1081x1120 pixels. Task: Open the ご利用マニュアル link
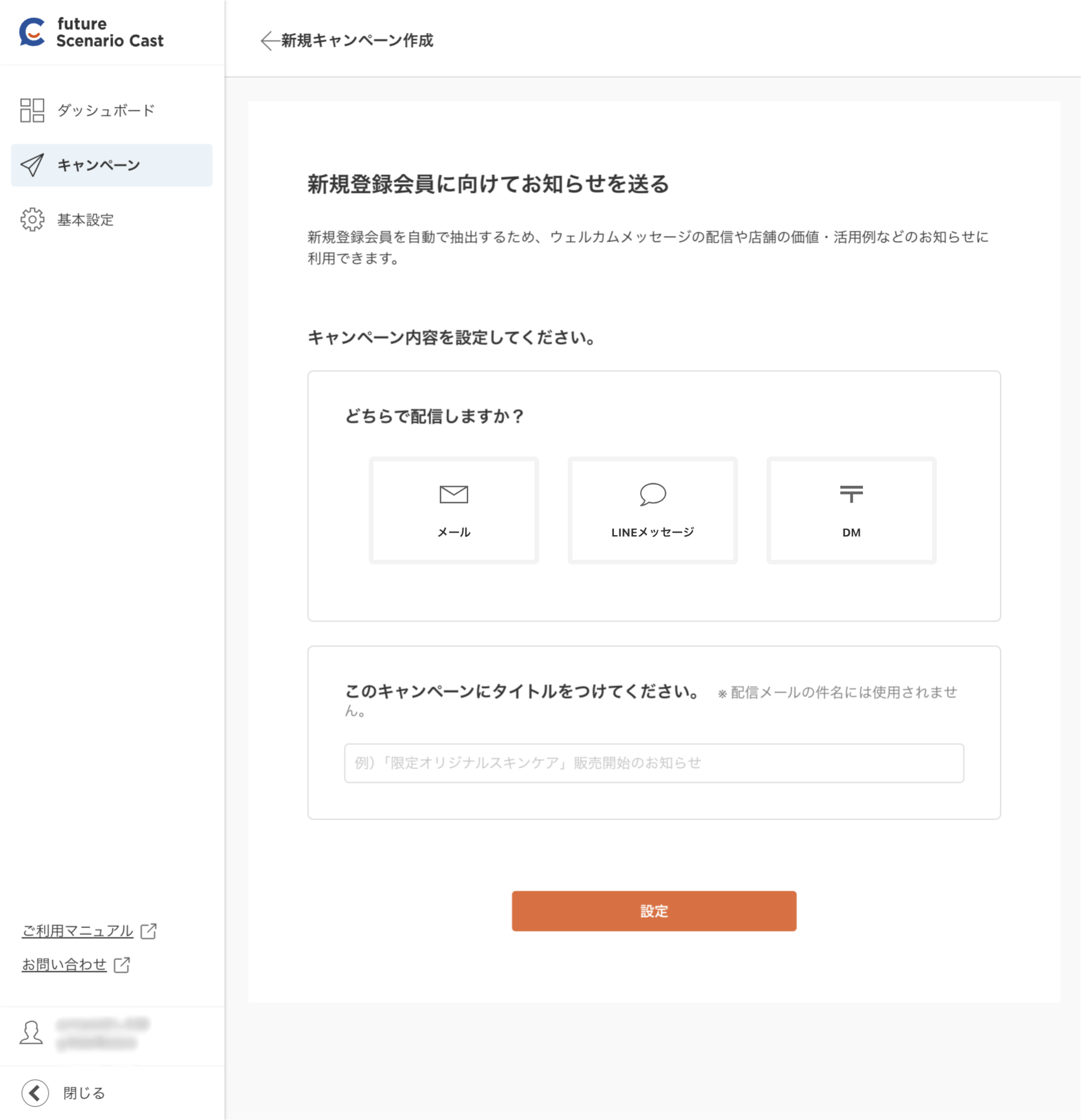coord(77,930)
